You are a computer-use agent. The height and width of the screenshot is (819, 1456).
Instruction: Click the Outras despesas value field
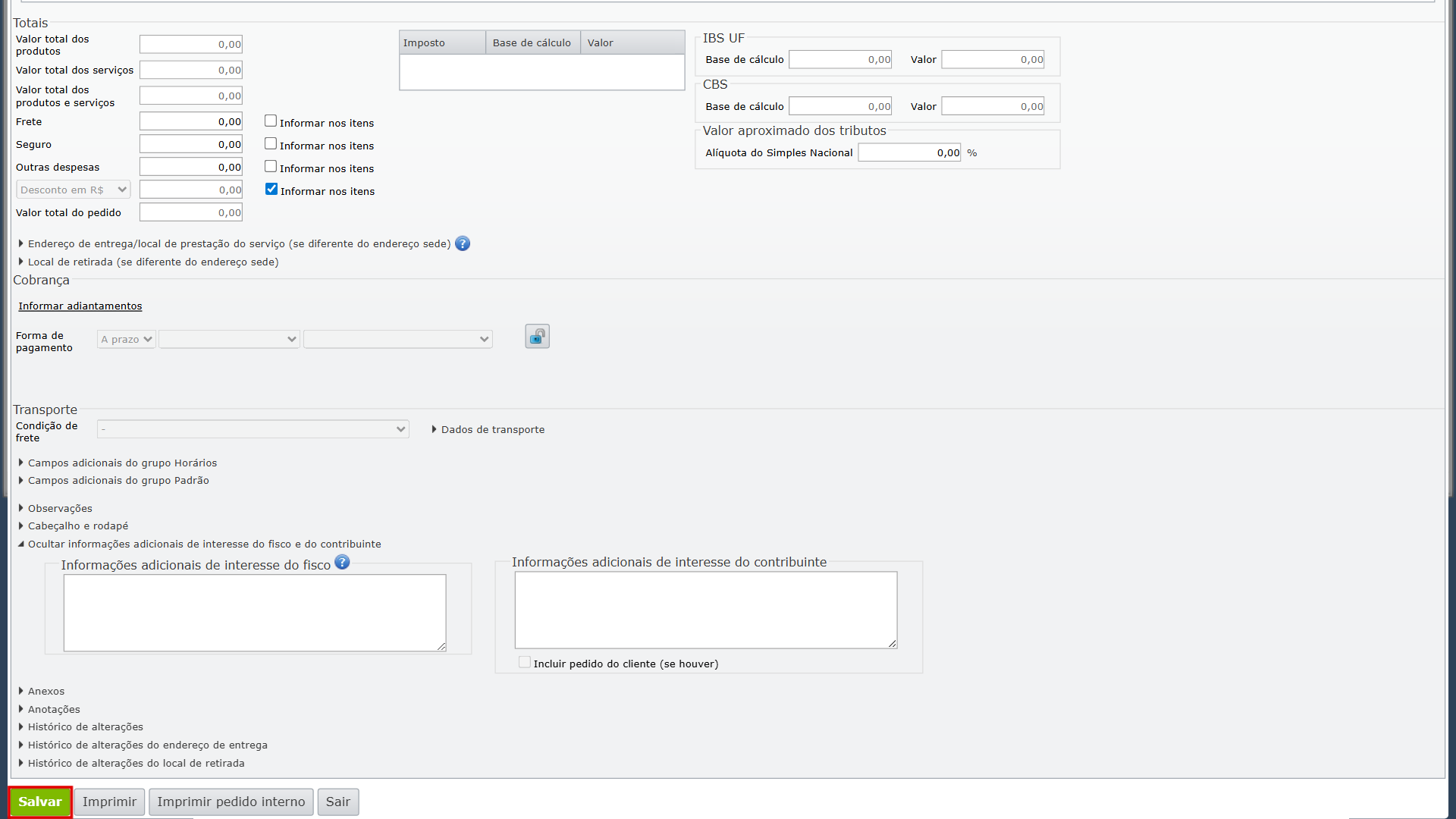pyautogui.click(x=191, y=167)
